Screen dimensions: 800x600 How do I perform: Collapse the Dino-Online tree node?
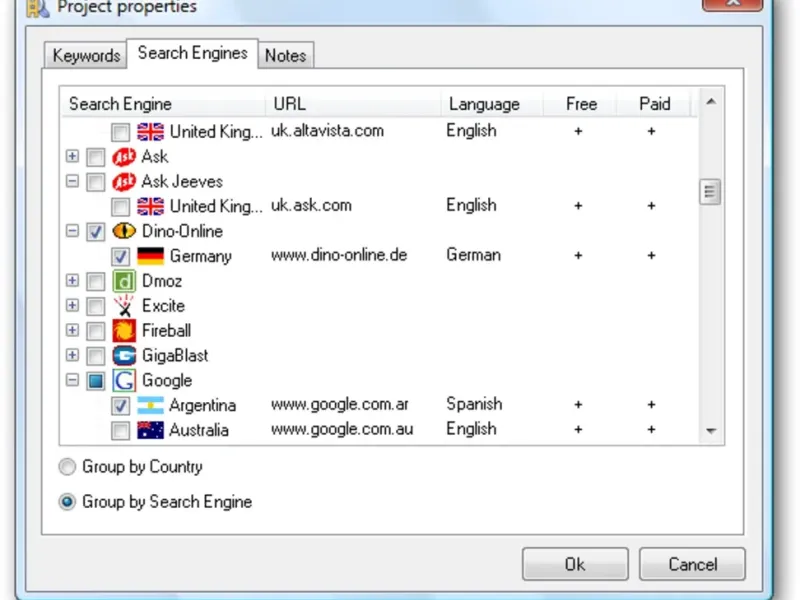coord(72,231)
